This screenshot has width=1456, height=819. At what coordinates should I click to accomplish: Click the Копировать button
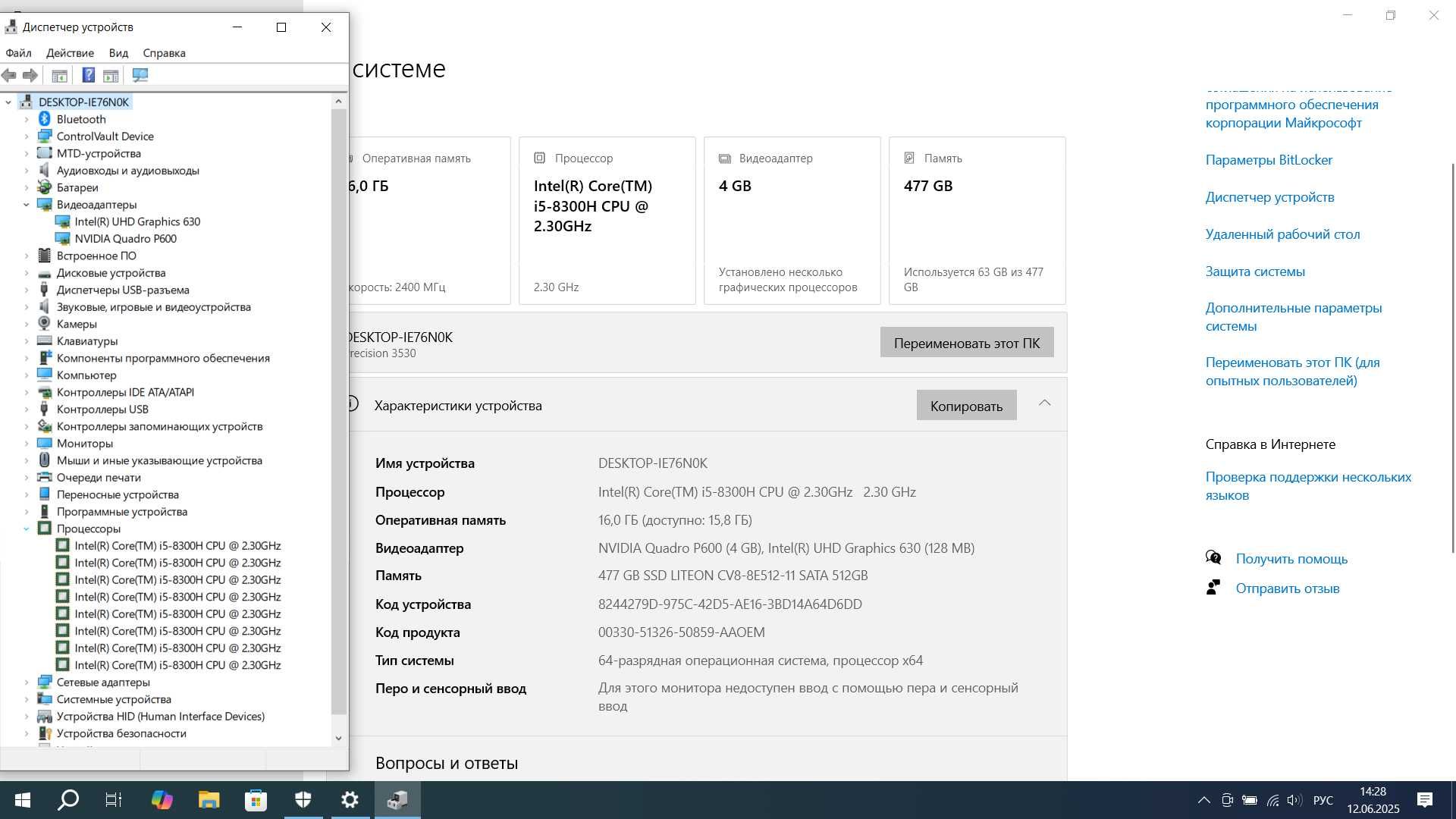[x=966, y=406]
